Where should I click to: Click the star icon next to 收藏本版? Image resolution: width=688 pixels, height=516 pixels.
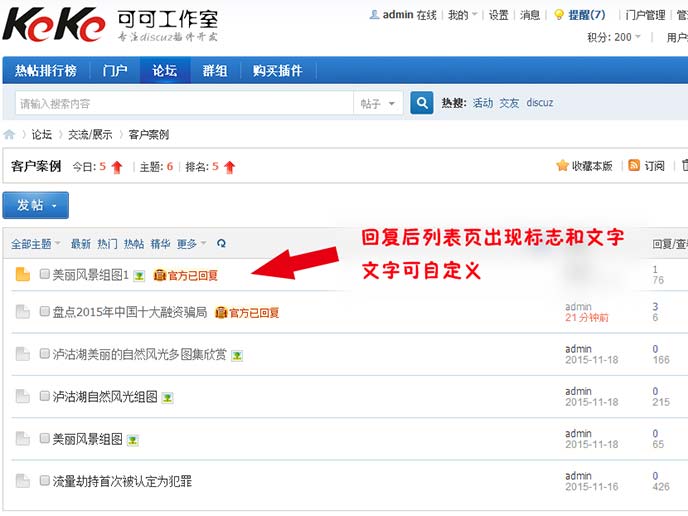click(562, 165)
